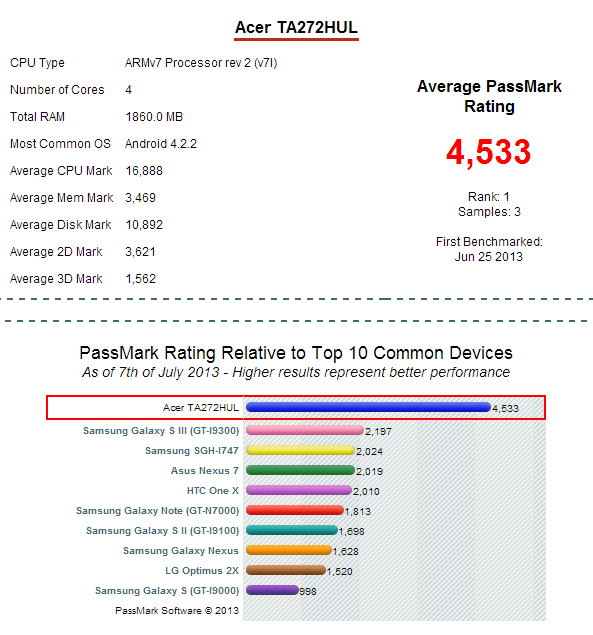This screenshot has width=593, height=635.
Task: Click Samsung Galaxy Note (GT-N7000) link
Action: pos(158,511)
